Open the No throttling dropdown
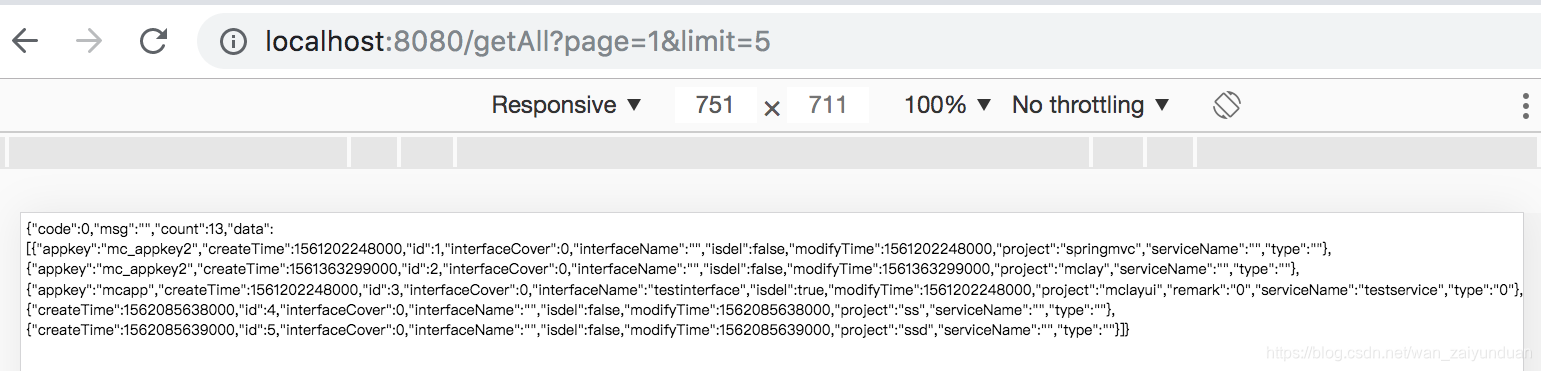The height and width of the screenshot is (371, 1541). coord(1091,105)
